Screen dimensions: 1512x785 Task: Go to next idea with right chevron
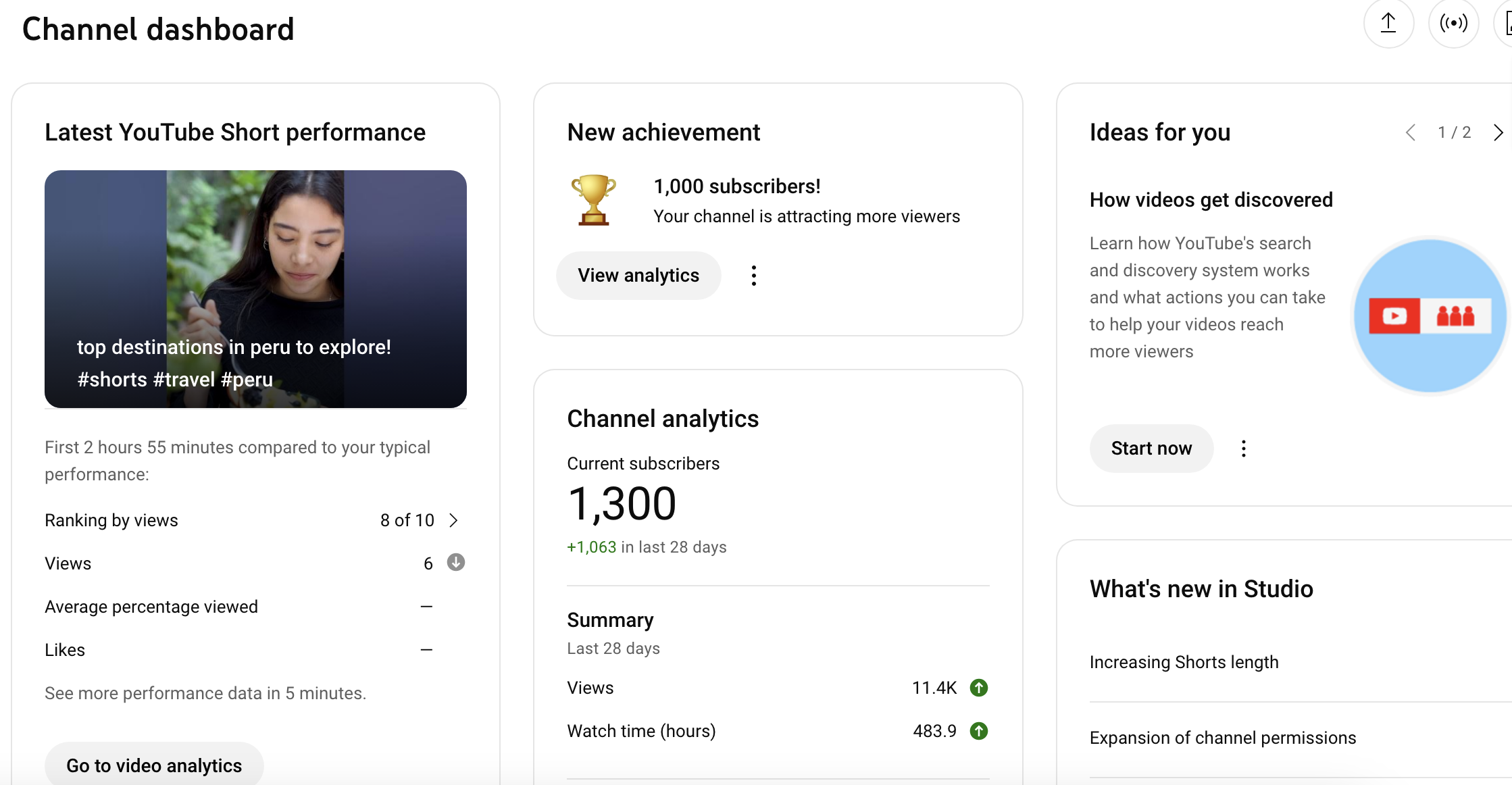pos(1498,132)
